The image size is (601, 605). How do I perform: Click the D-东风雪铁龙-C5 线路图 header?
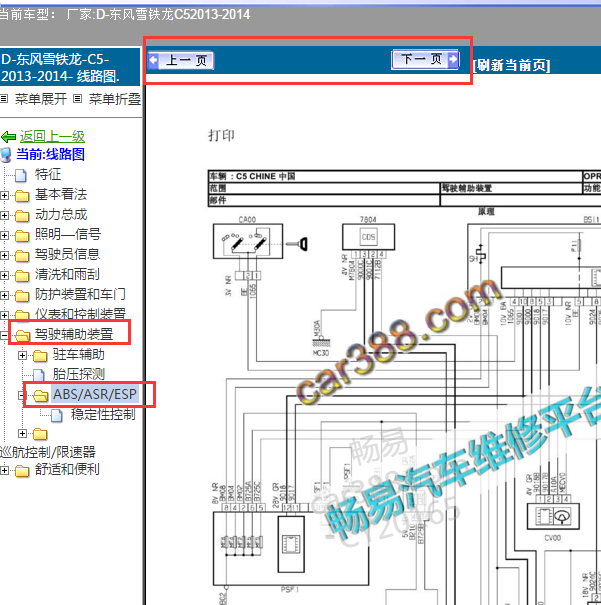[69, 67]
